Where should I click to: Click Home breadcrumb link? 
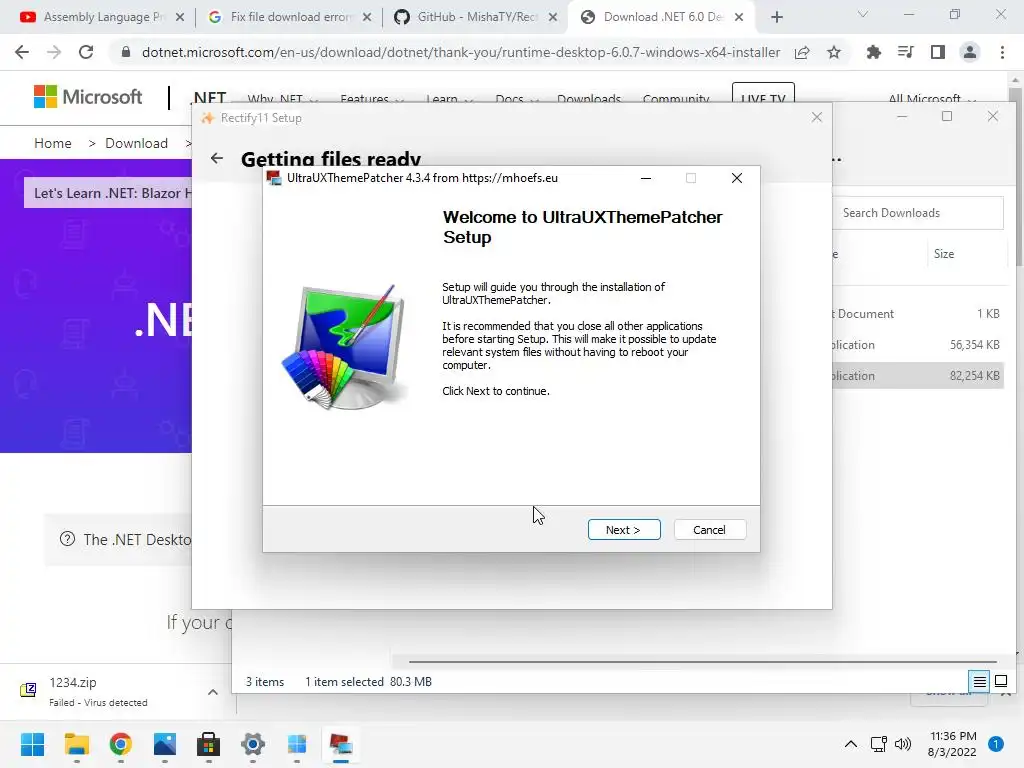click(53, 143)
